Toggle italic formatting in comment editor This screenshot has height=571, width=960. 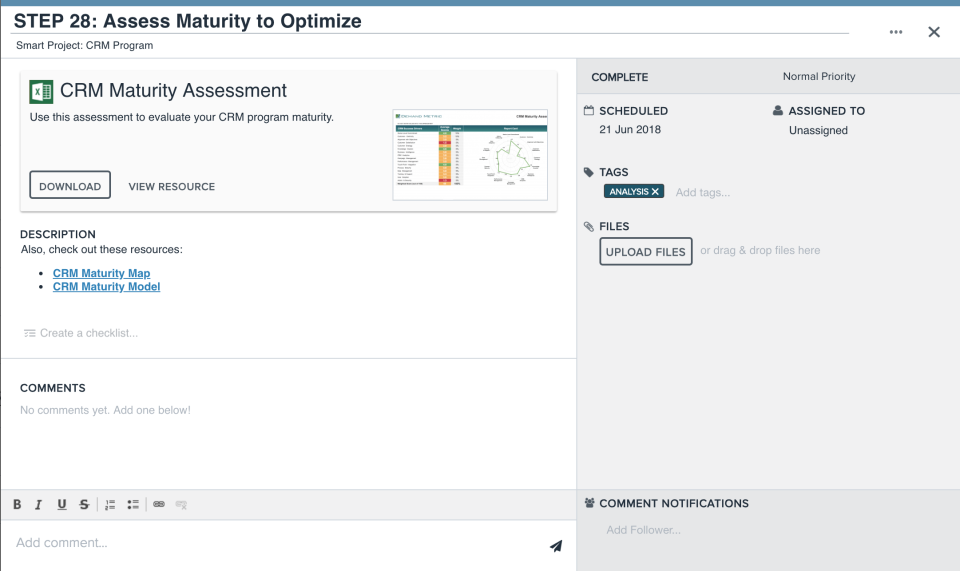tap(38, 505)
